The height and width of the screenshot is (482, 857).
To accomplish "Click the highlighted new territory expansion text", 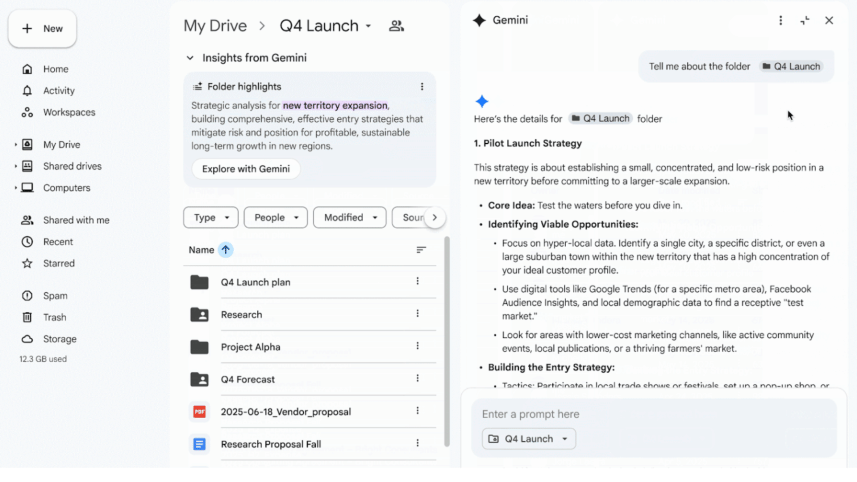I will point(335,105).
